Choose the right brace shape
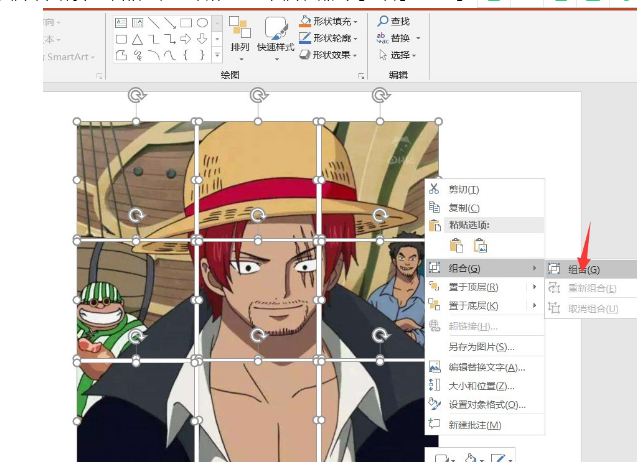Viewport: 637px width, 462px height. point(202,55)
